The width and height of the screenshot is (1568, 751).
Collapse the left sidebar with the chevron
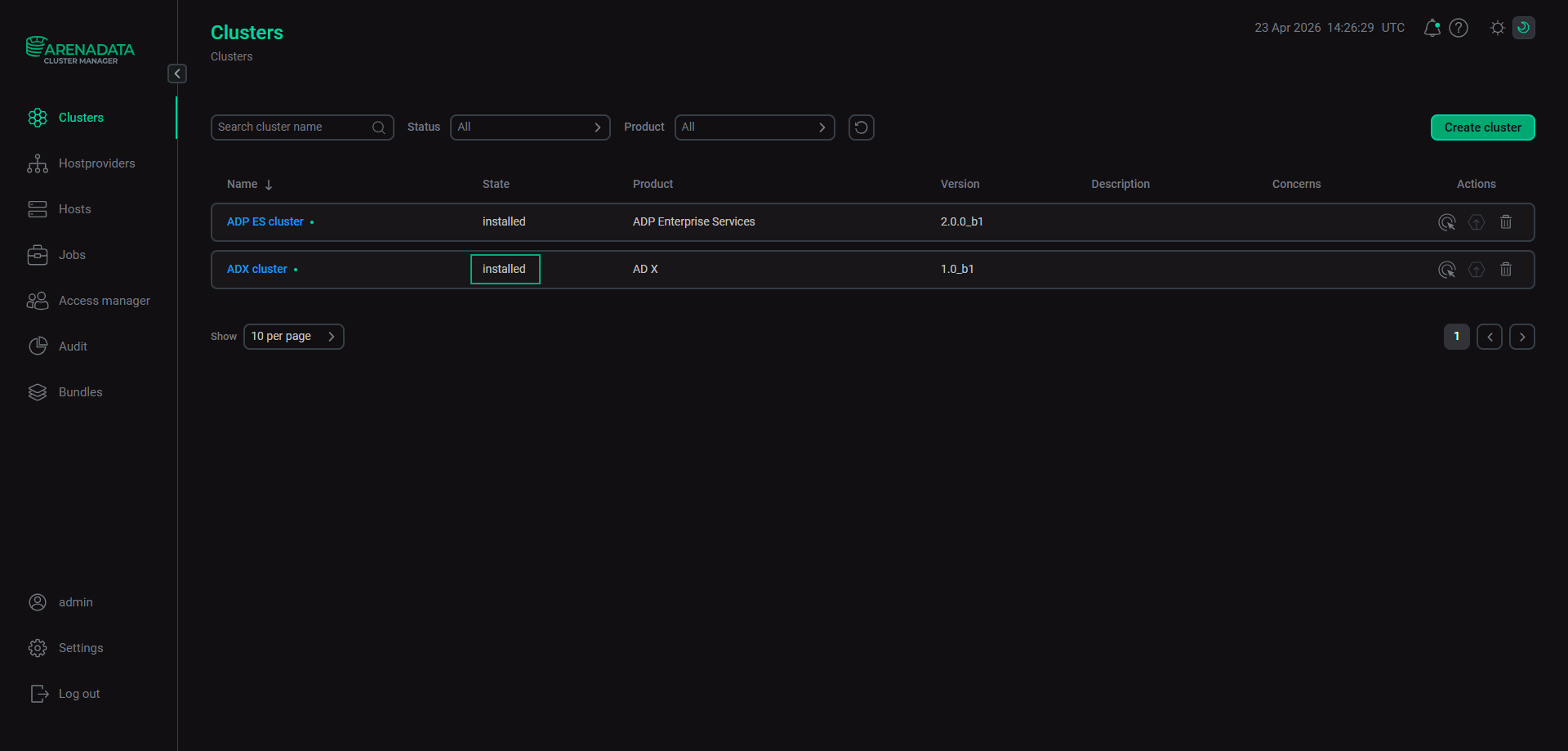(177, 74)
